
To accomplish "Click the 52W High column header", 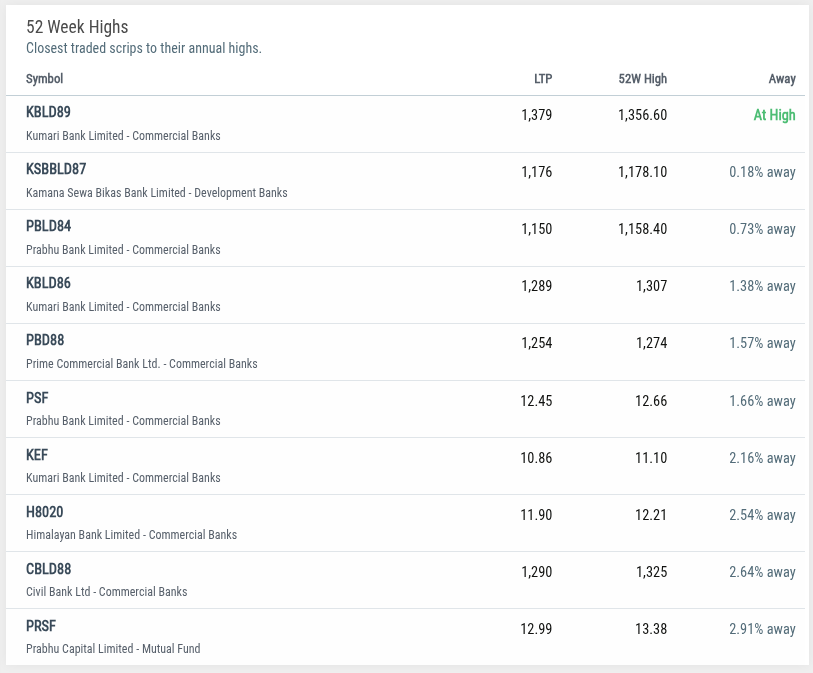I will pos(642,79).
